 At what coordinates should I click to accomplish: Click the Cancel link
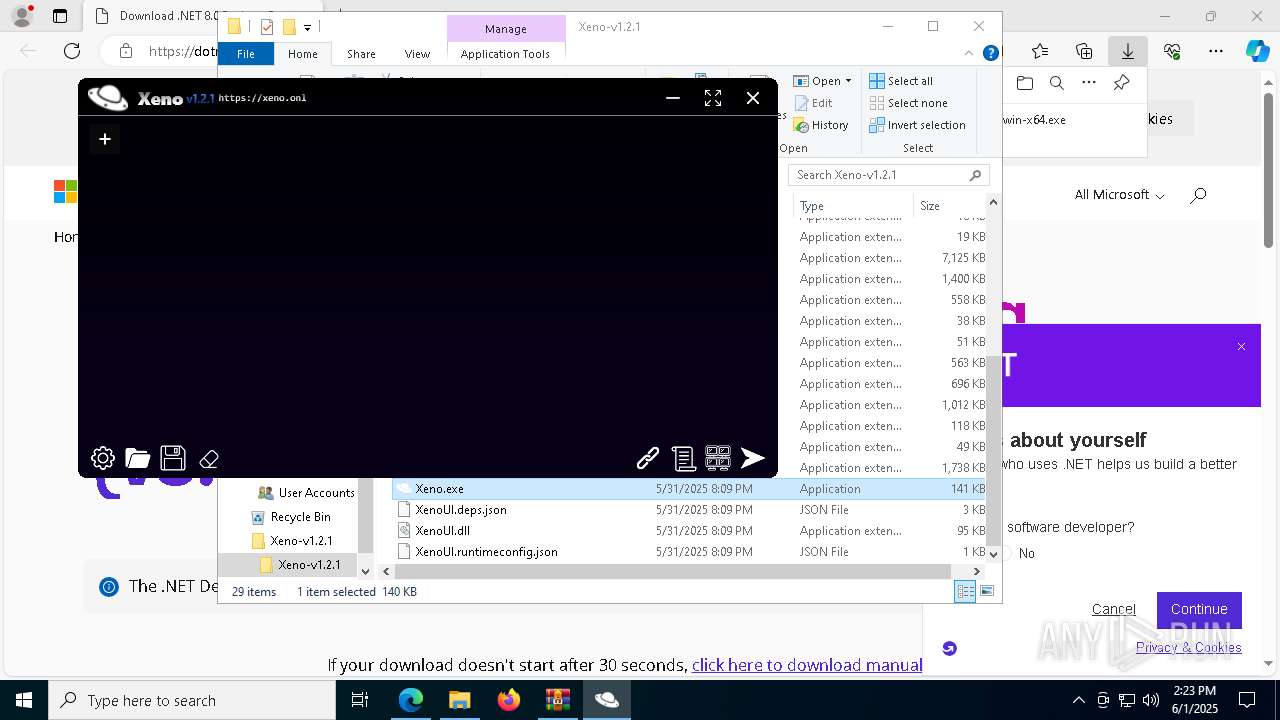coord(1113,609)
